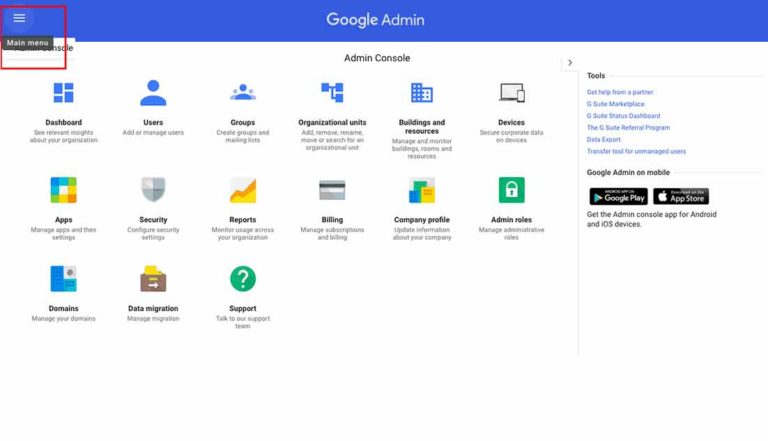Viewport: 768px width, 441px height.
Task: Click the Groups label text
Action: click(243, 122)
